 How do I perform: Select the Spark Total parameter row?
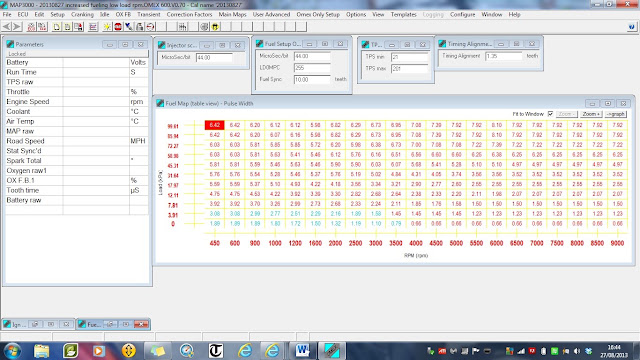(x=76, y=161)
